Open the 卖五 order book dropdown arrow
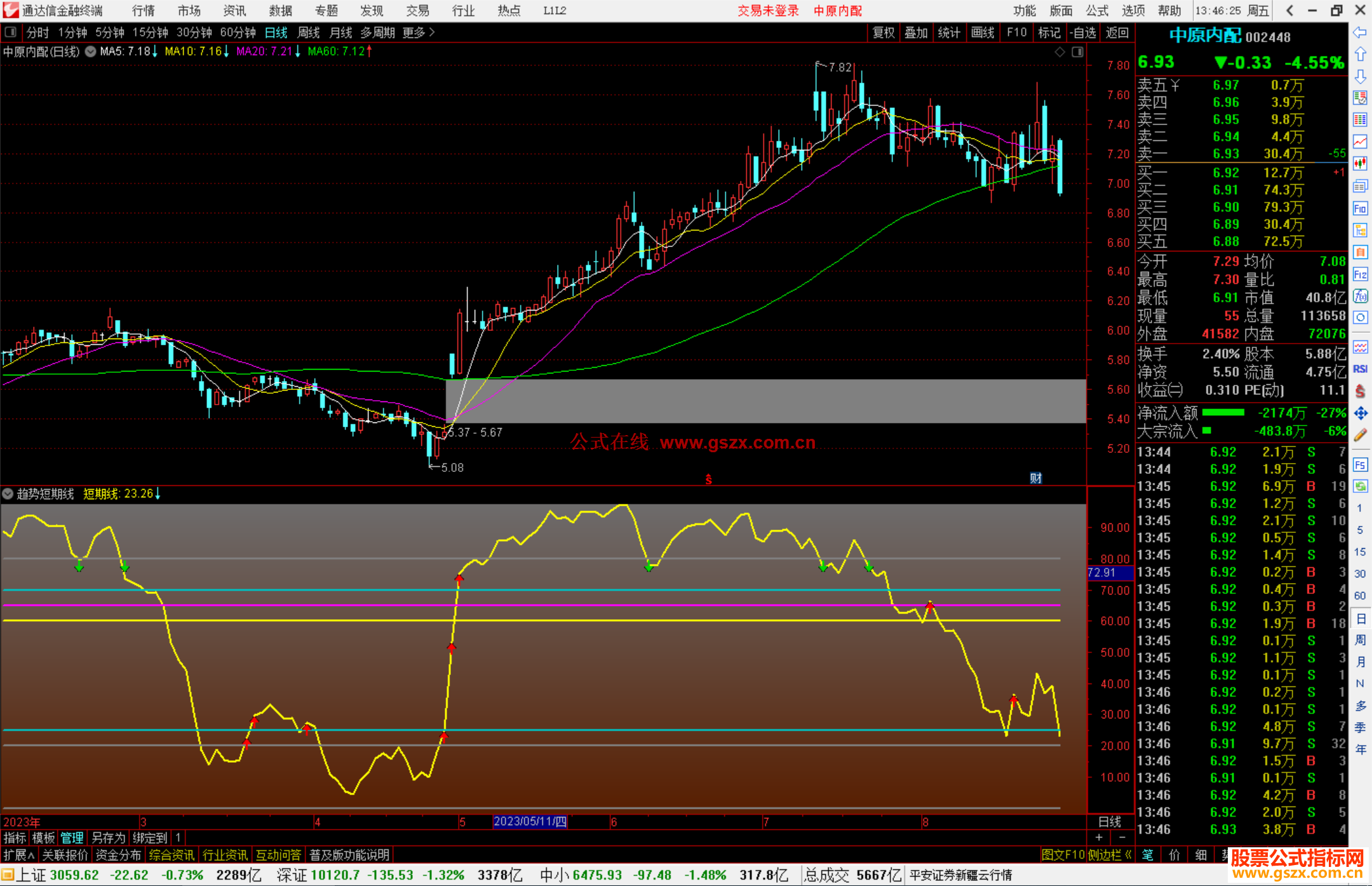The image size is (1372, 886). [1175, 85]
